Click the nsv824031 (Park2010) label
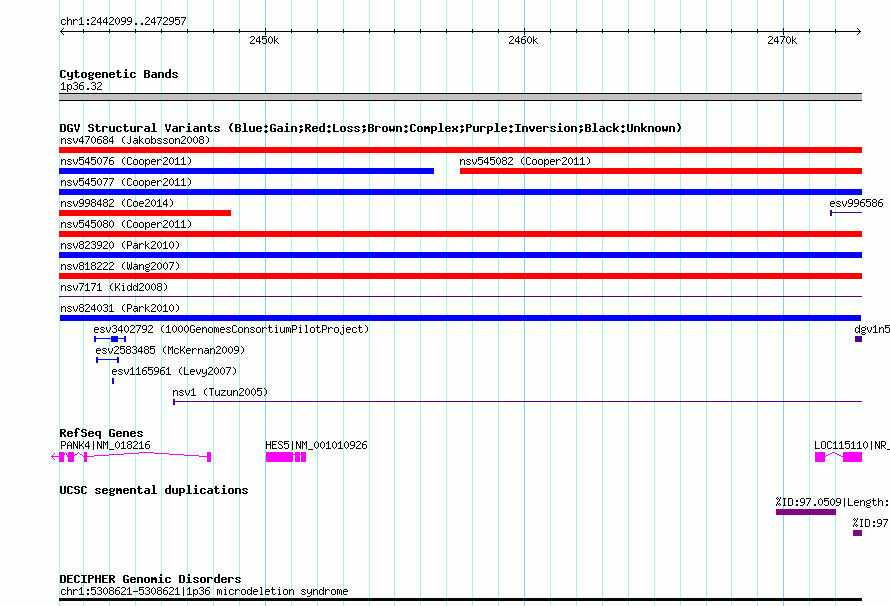Screen dimensions: 890x606 pyautogui.click(x=120, y=308)
